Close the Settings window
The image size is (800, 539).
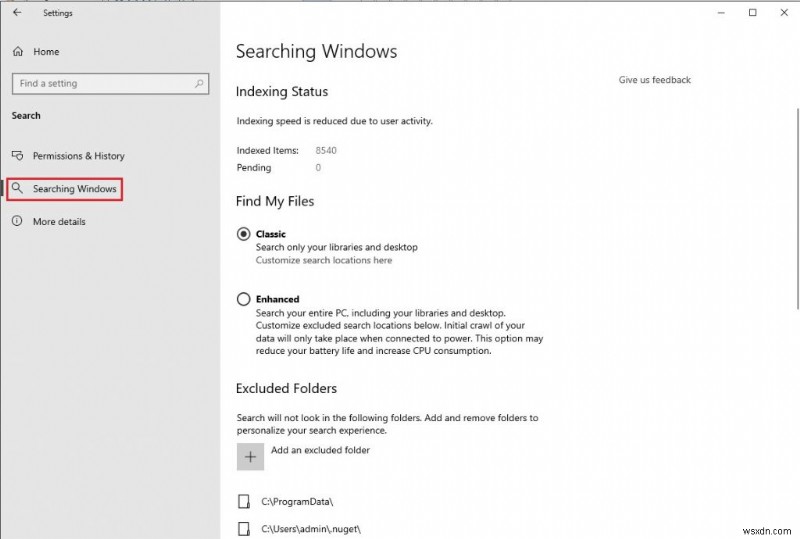point(784,13)
